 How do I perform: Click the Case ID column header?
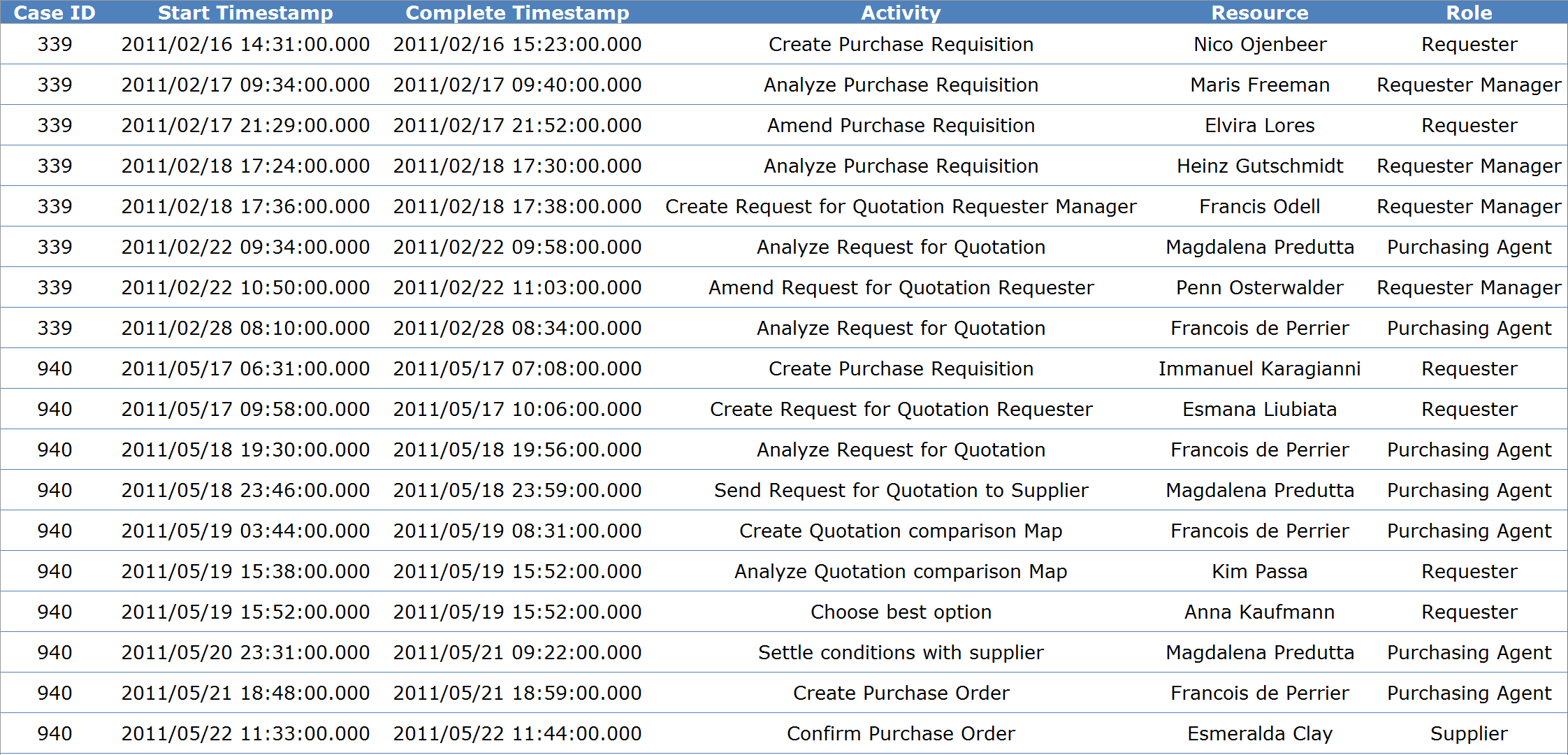tap(55, 13)
